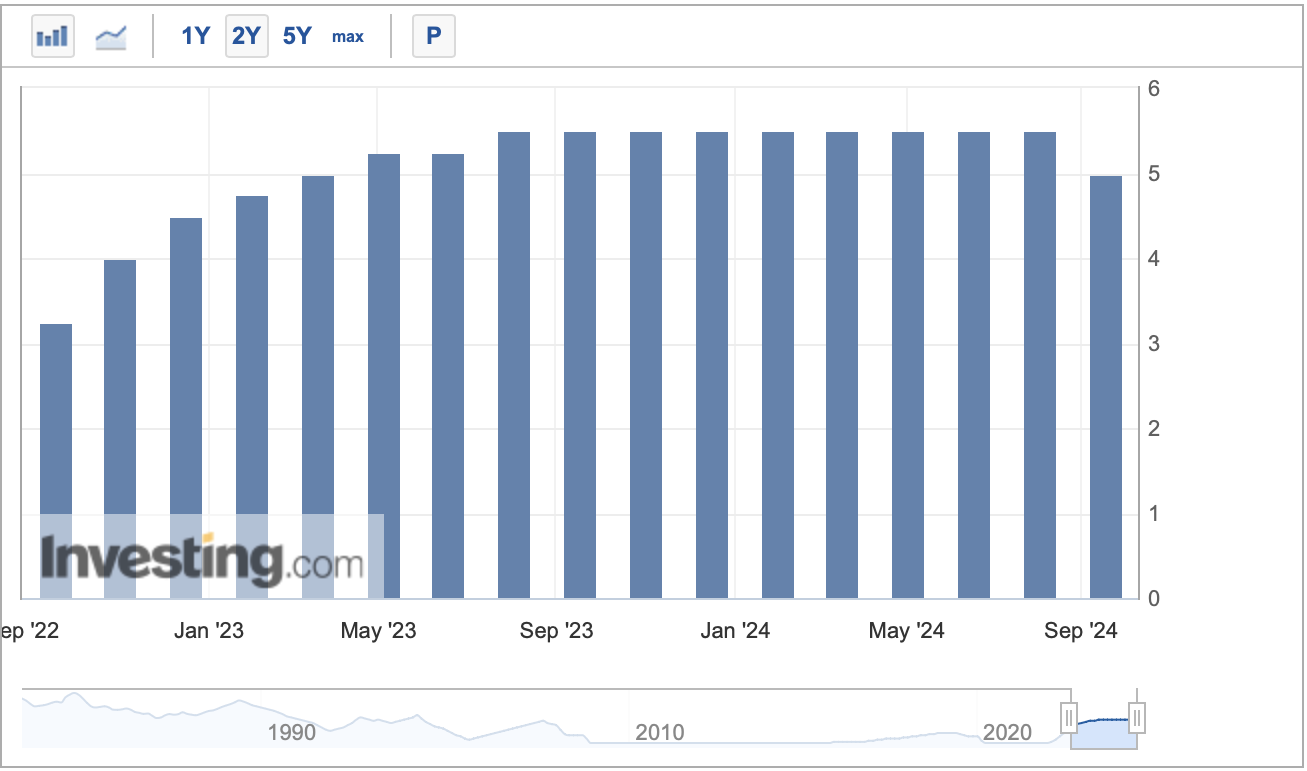Click the 2010 label in the navigator timeline
Viewport: 1307px width, 771px height.
pyautogui.click(x=660, y=733)
